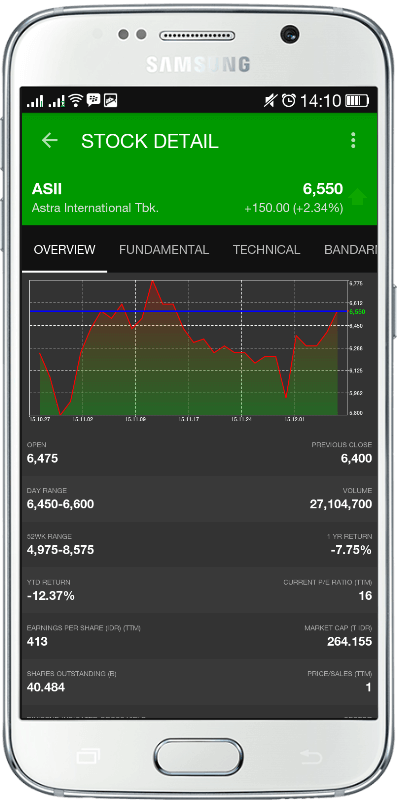Tap the battery indicator icon

(357, 101)
